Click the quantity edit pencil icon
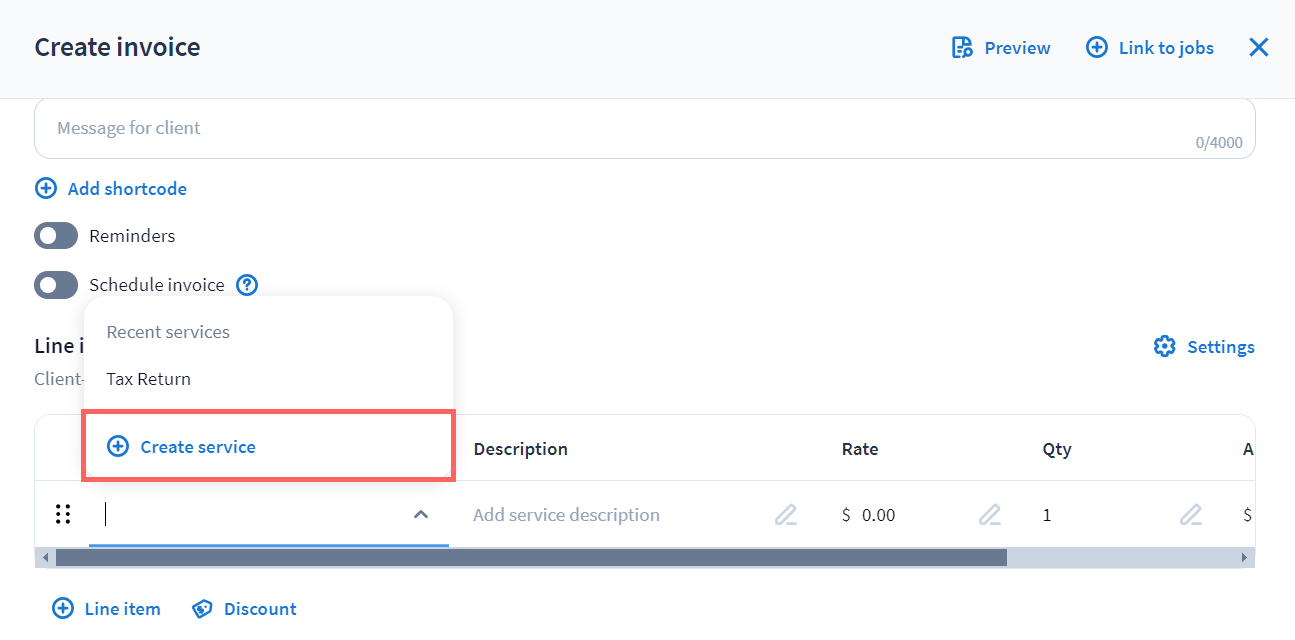1295x640 pixels. pyautogui.click(x=1190, y=515)
